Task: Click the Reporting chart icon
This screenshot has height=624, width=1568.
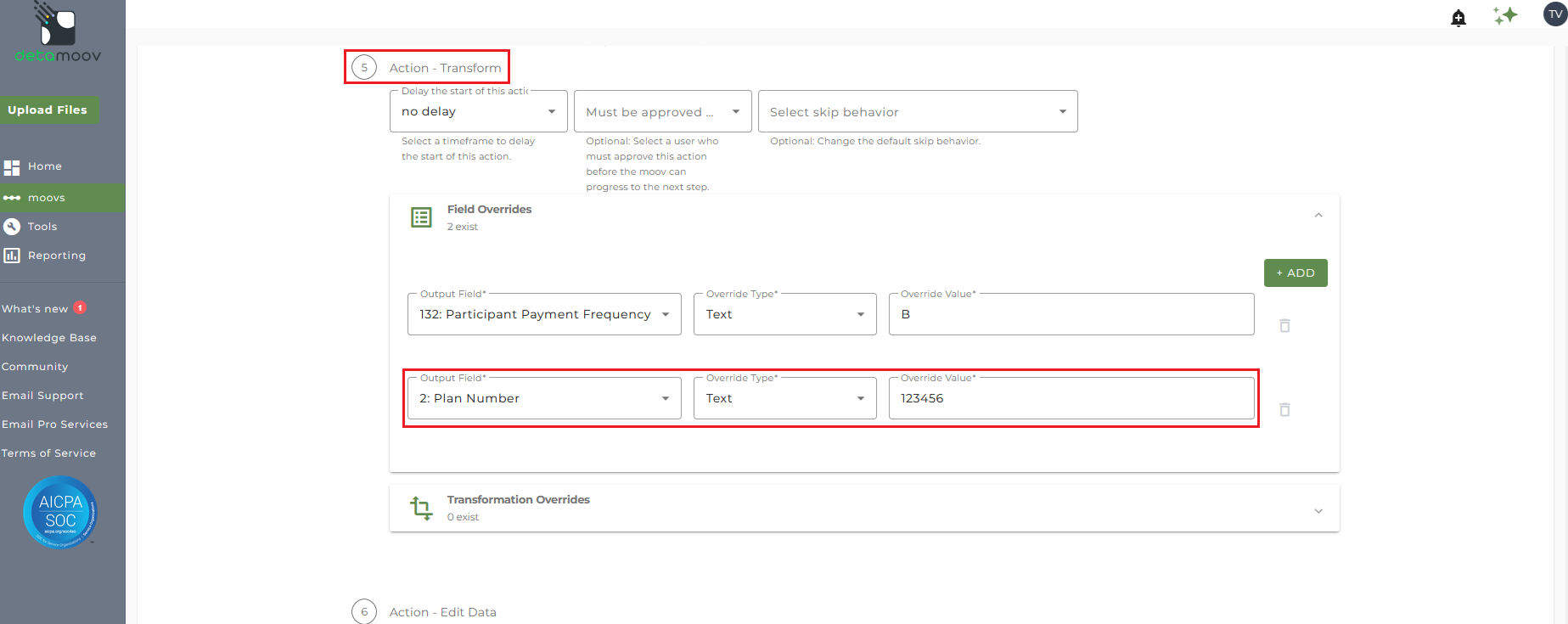Action: [x=12, y=256]
